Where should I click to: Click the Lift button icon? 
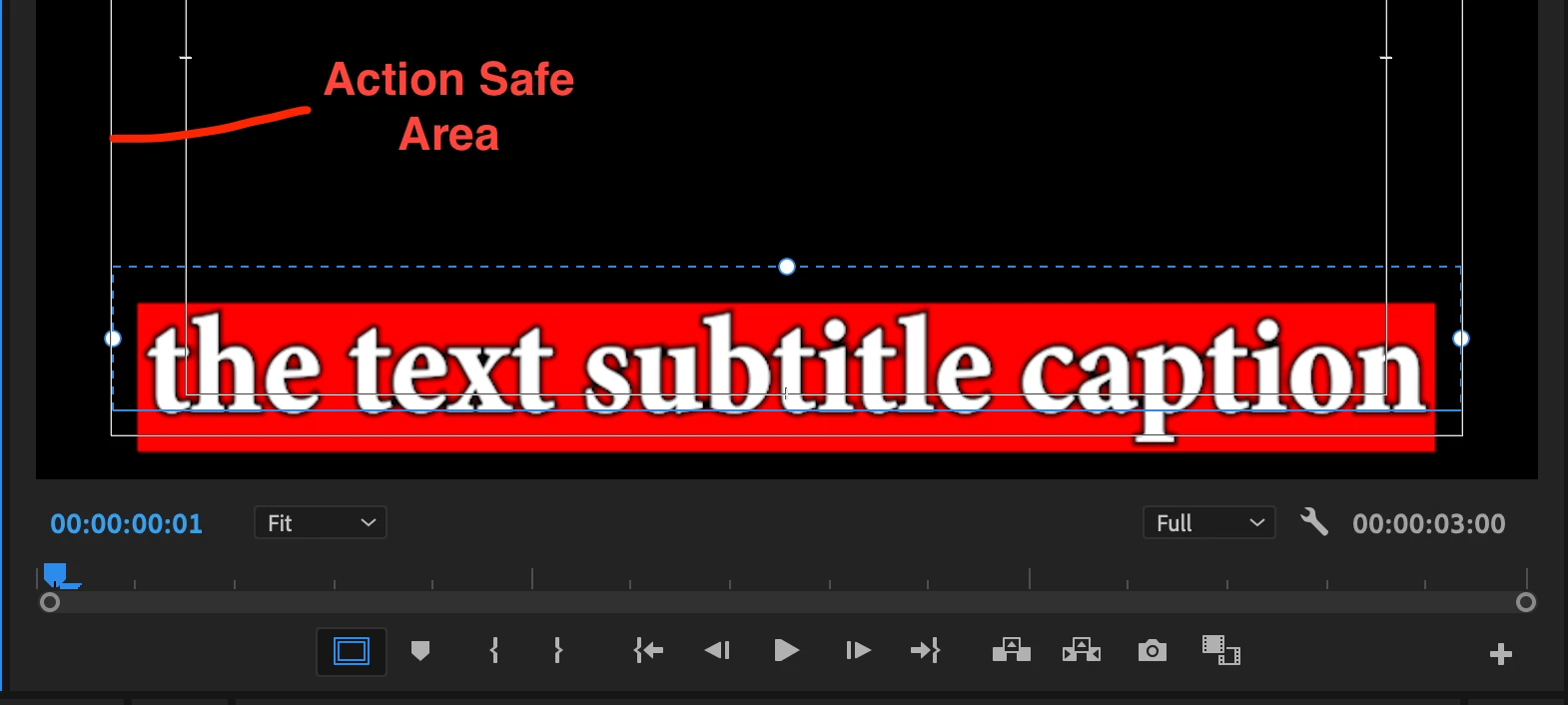coord(1012,650)
